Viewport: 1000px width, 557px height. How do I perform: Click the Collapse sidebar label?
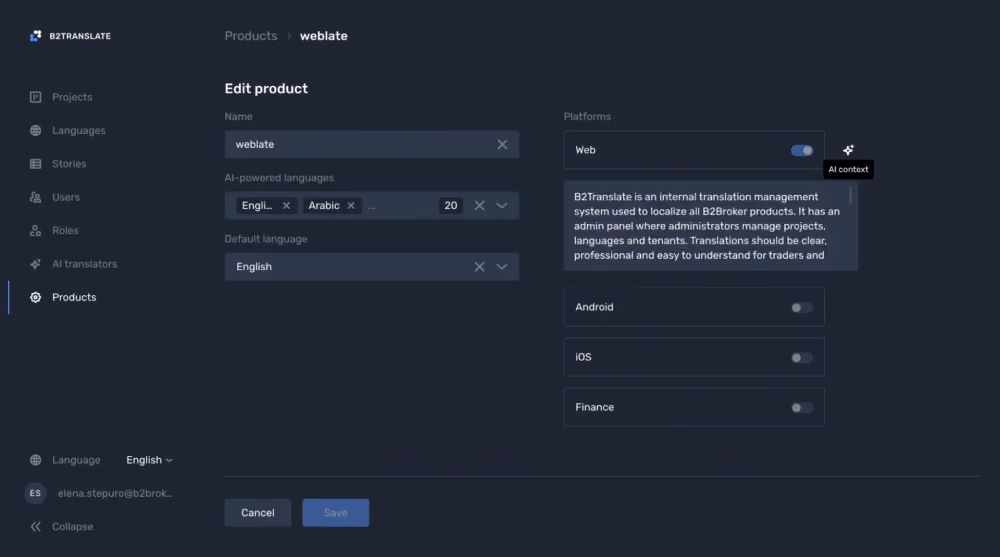coord(72,526)
